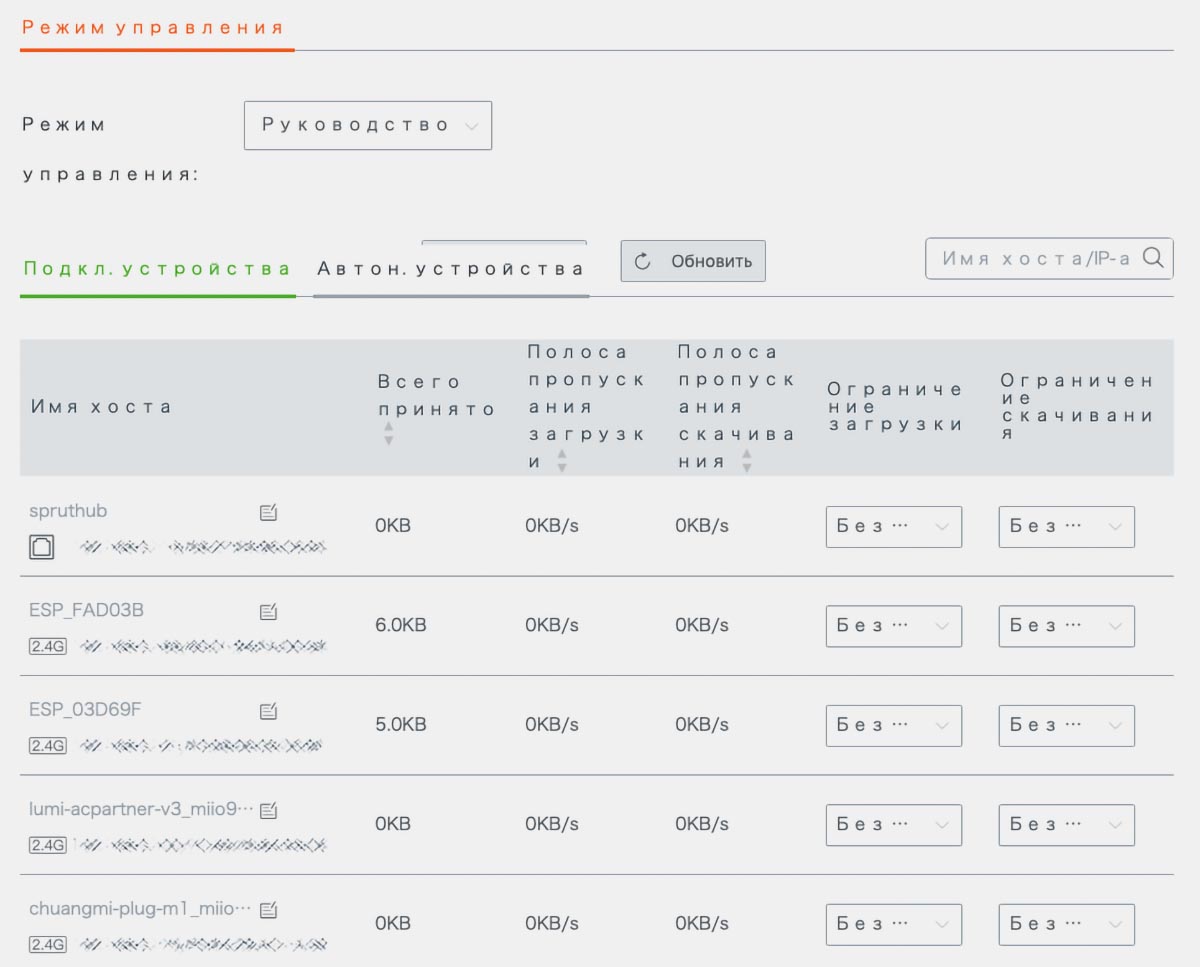Click search magnifier icon in host field

click(1153, 258)
